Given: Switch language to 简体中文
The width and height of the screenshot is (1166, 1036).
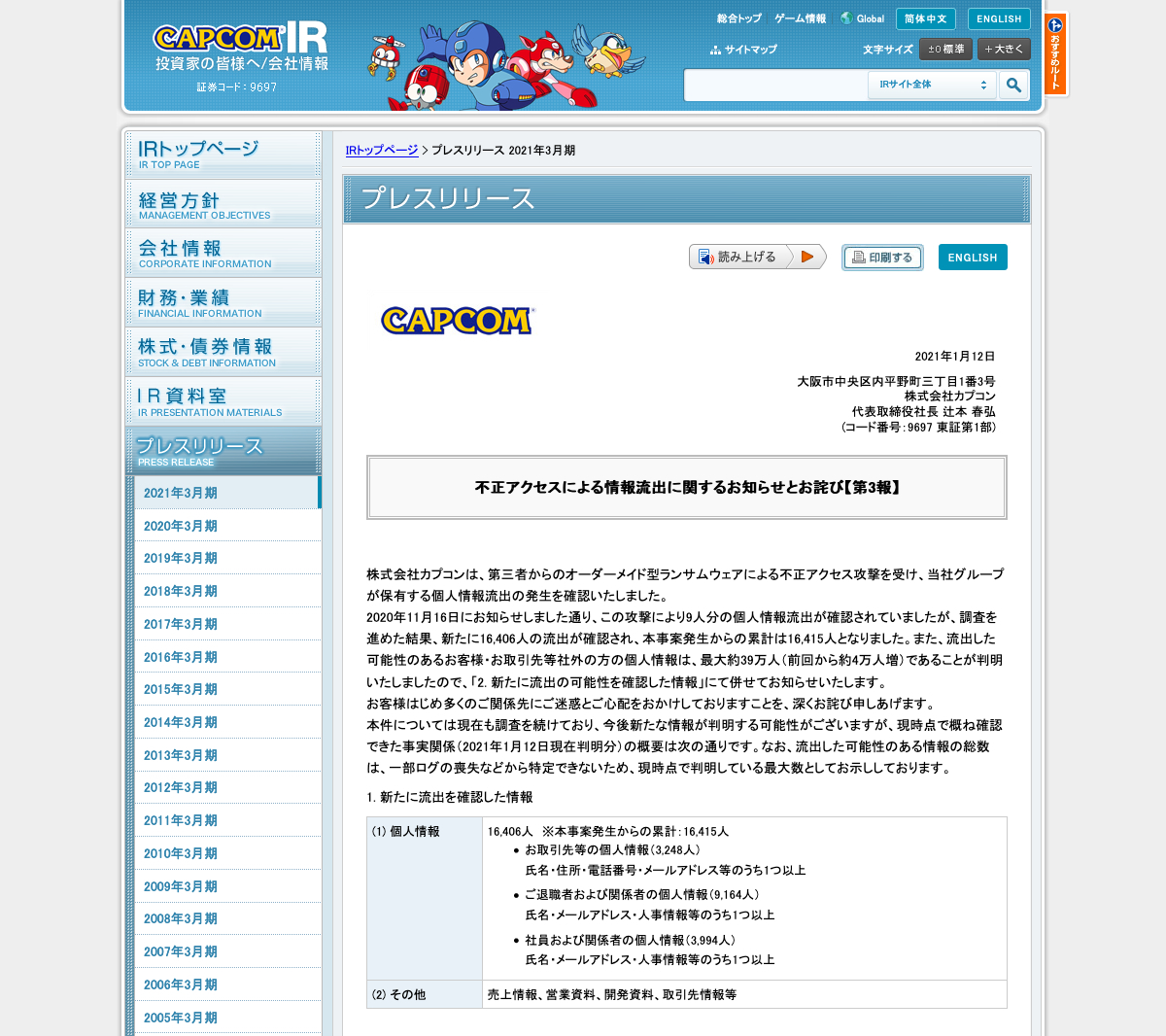Looking at the screenshot, I should point(926,18).
